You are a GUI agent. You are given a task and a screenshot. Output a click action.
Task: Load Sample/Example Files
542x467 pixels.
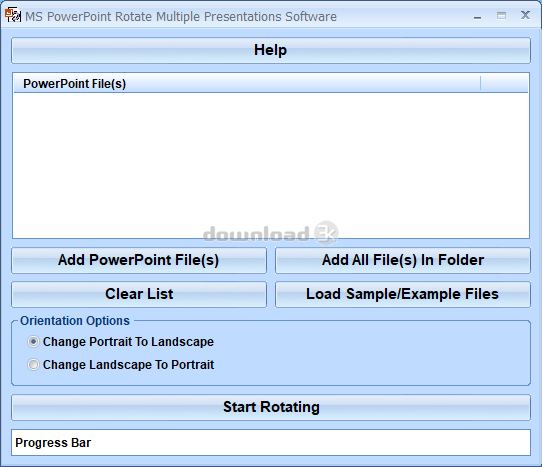[403, 294]
